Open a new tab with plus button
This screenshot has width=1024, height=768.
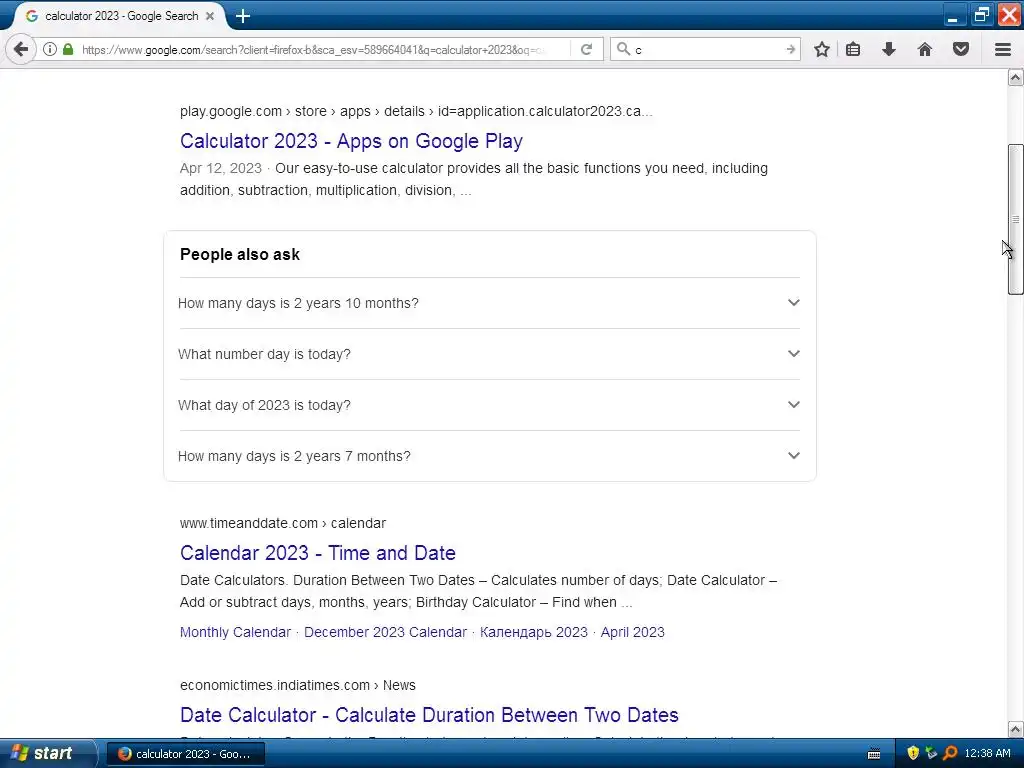tap(243, 16)
